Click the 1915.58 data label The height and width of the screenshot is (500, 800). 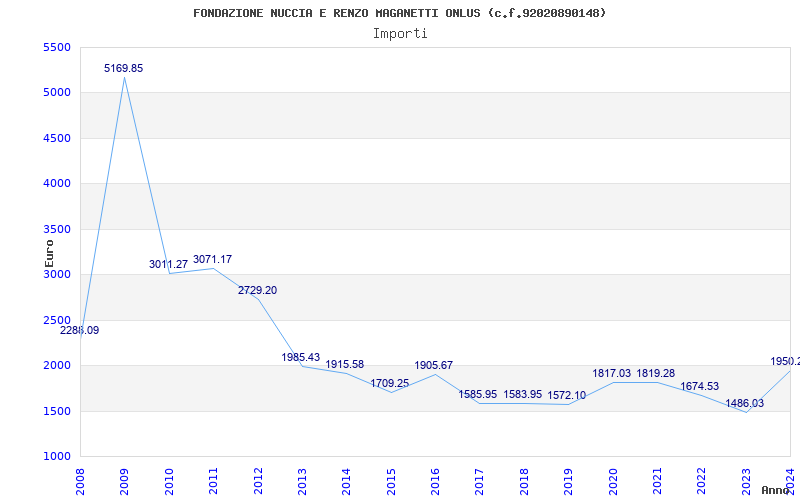pyautogui.click(x=345, y=364)
